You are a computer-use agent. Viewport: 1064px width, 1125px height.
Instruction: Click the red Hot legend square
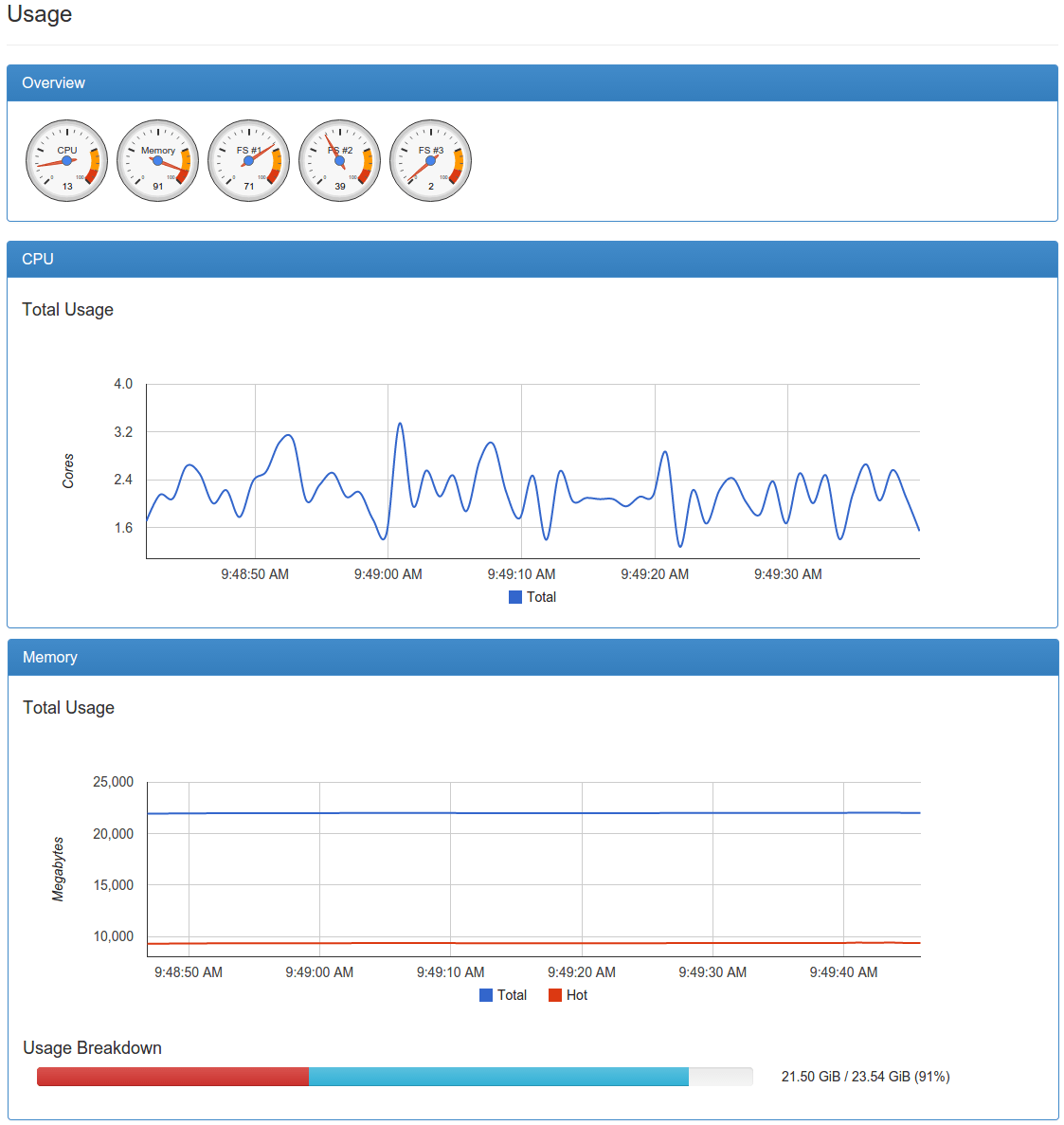[x=555, y=995]
